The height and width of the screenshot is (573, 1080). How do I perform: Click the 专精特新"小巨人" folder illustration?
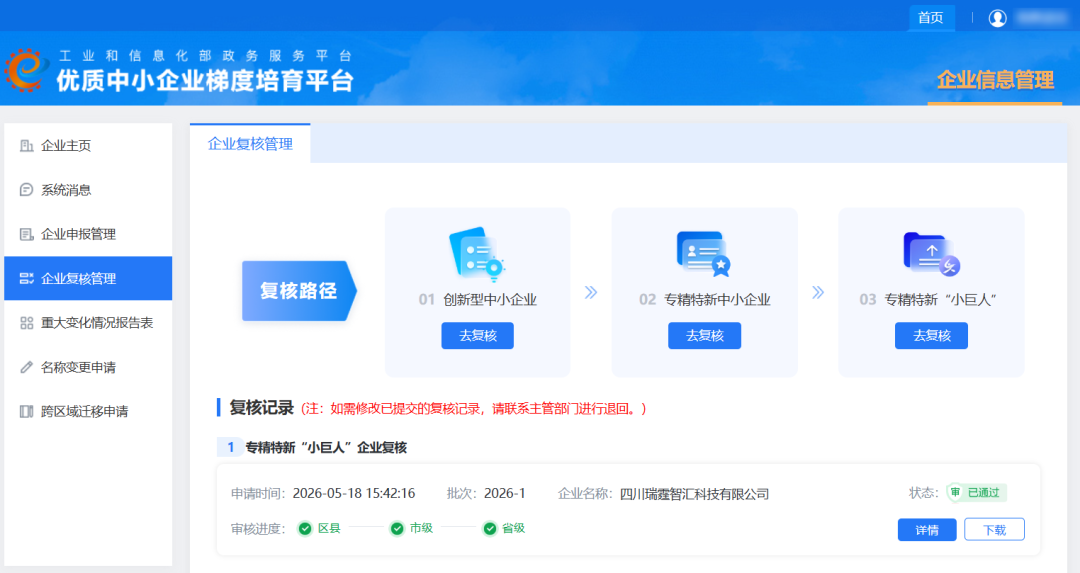pyautogui.click(x=931, y=253)
